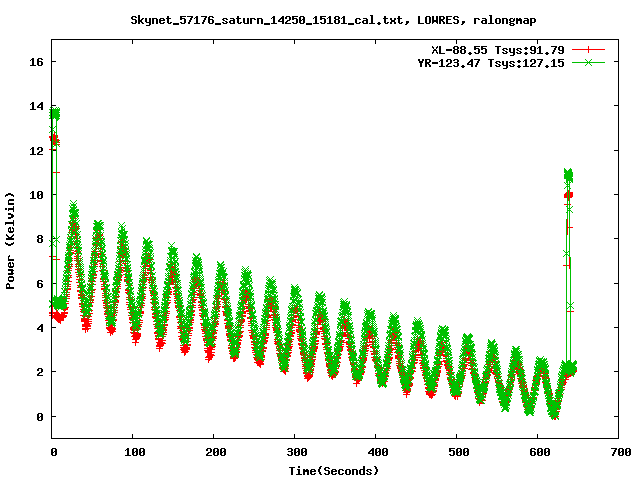Click the green YR legend line sample
The width and height of the screenshot is (640, 480).
pos(588,62)
